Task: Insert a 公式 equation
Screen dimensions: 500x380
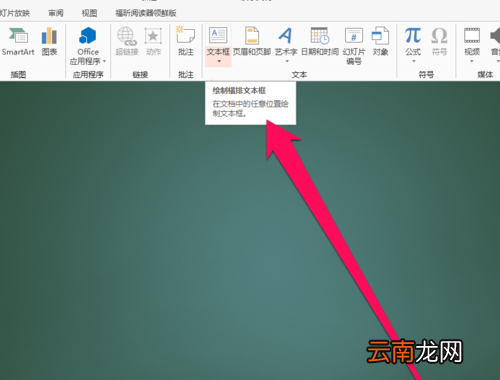Action: point(413,41)
